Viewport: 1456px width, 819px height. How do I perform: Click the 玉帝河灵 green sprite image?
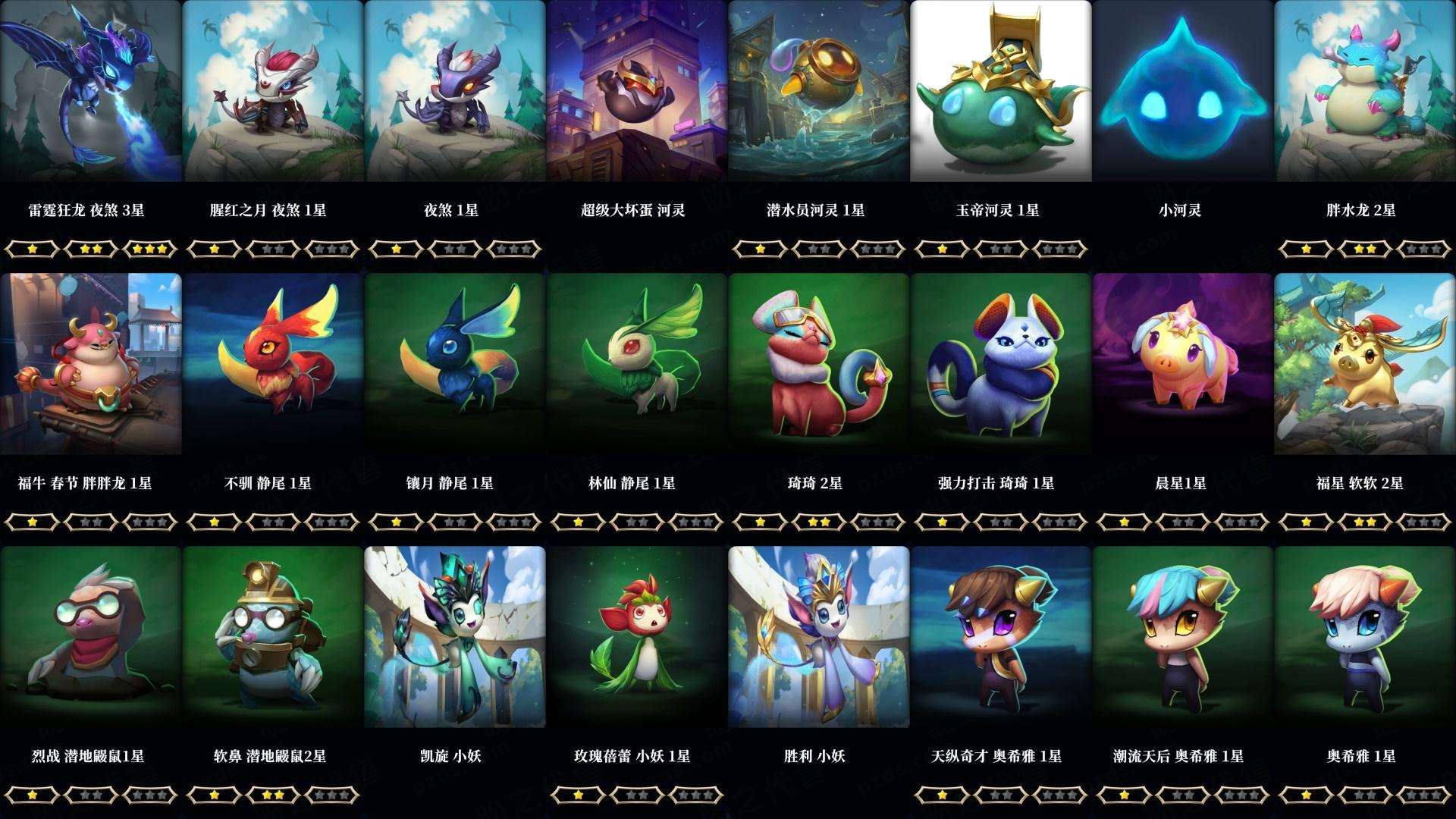1001,91
